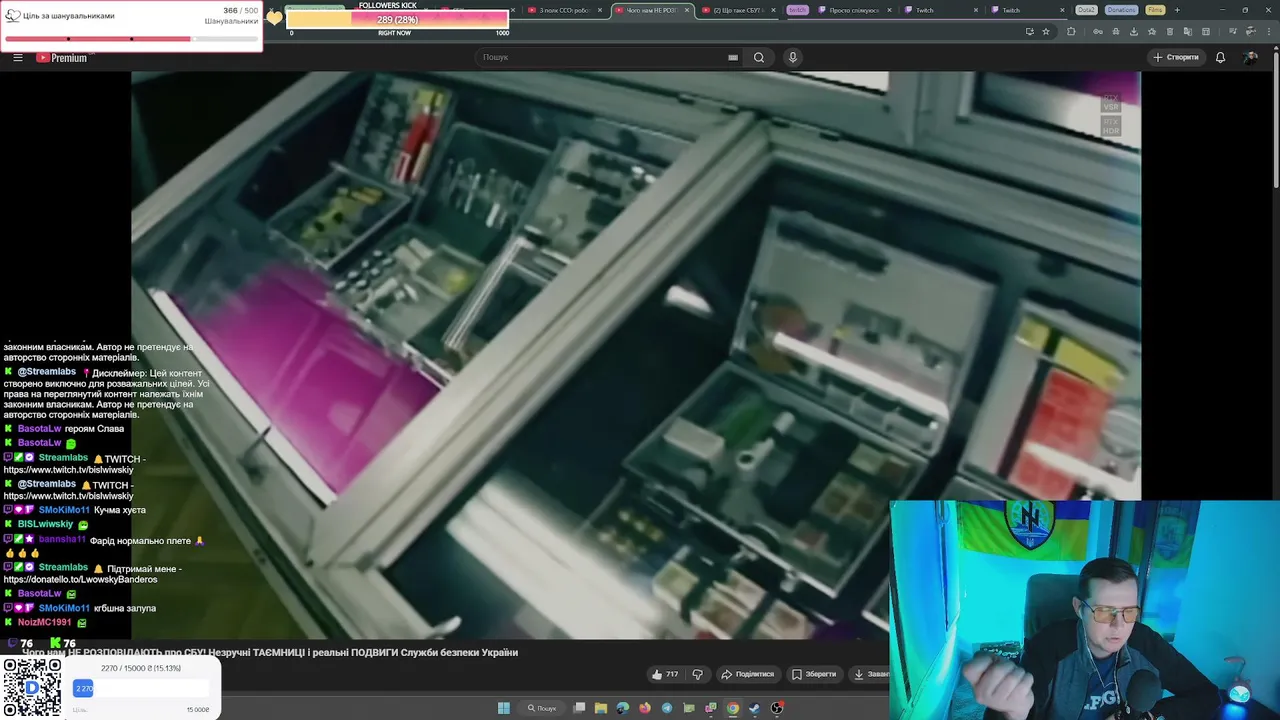Click the 'Поділитися' share button

[748, 674]
